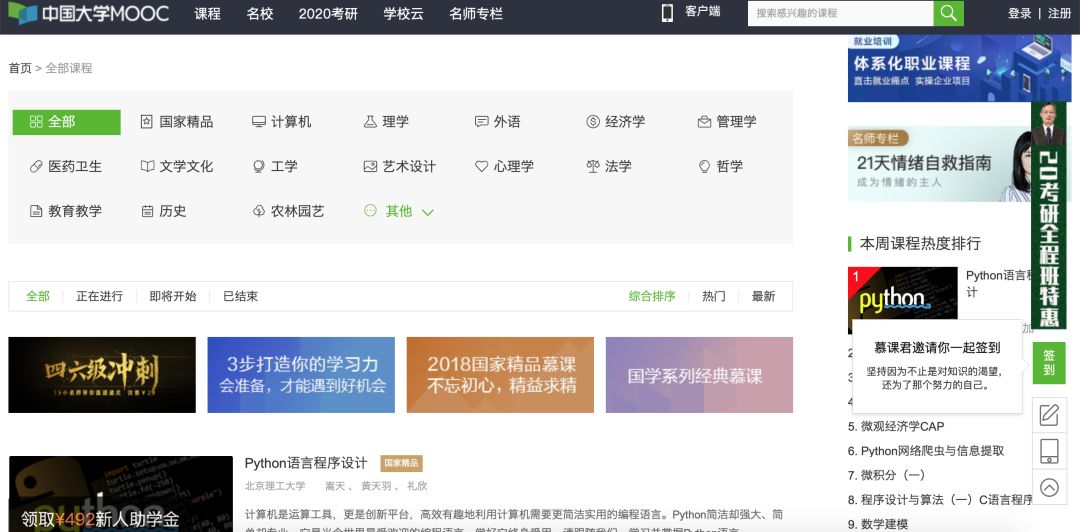Click the pill icon beside 医药卫生
The width and height of the screenshot is (1080, 532).
37,166
